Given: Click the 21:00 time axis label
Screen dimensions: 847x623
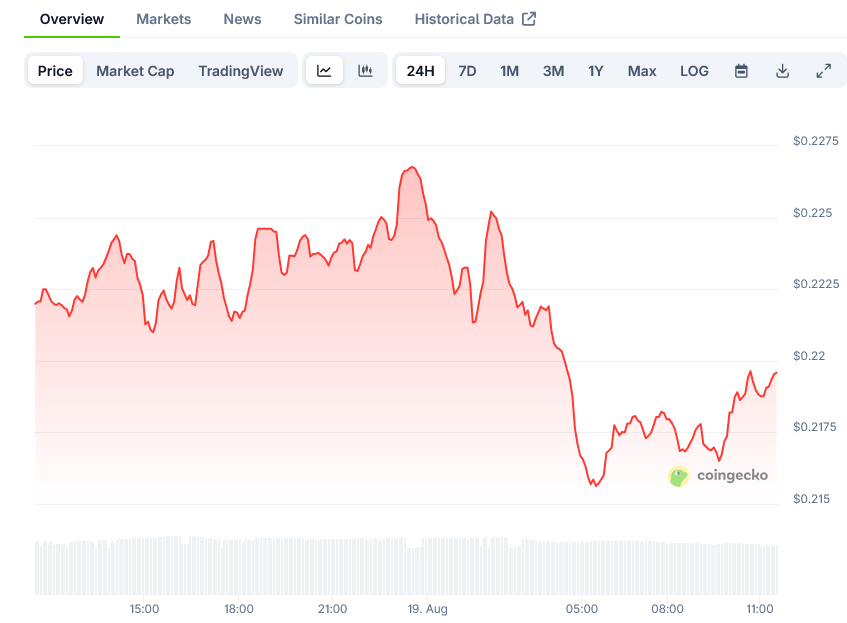Looking at the screenshot, I should [332, 609].
